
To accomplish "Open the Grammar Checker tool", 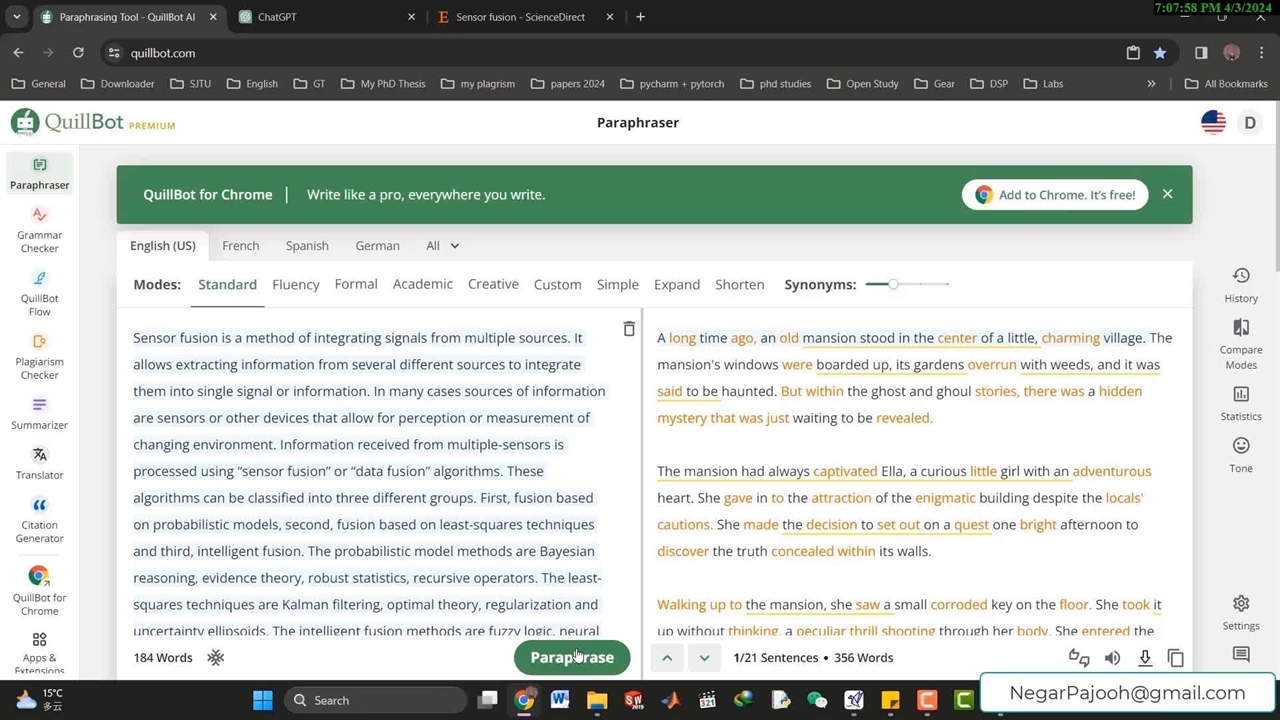I will click(x=39, y=228).
